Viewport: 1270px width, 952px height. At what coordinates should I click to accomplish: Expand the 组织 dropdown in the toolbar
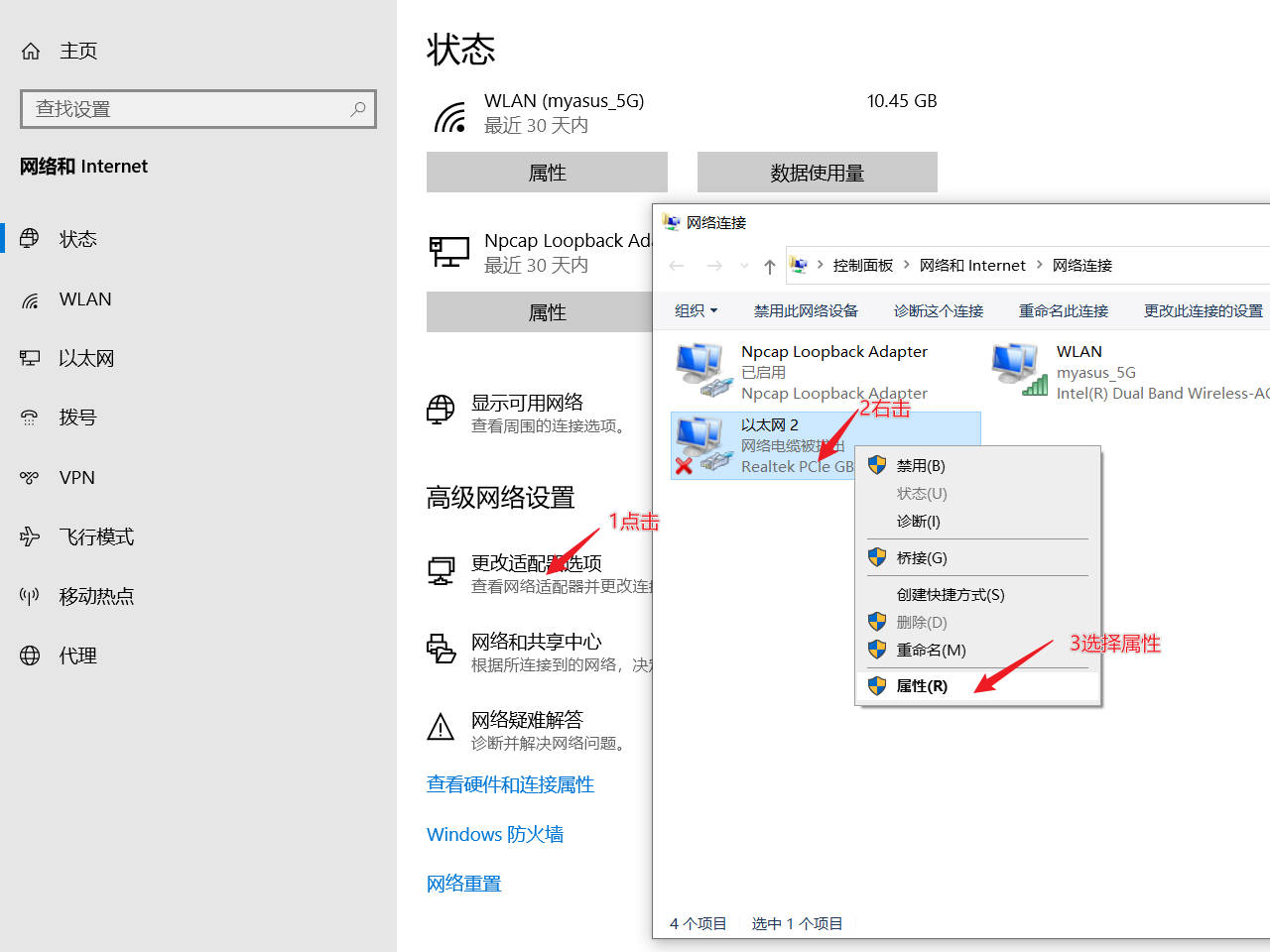696,310
